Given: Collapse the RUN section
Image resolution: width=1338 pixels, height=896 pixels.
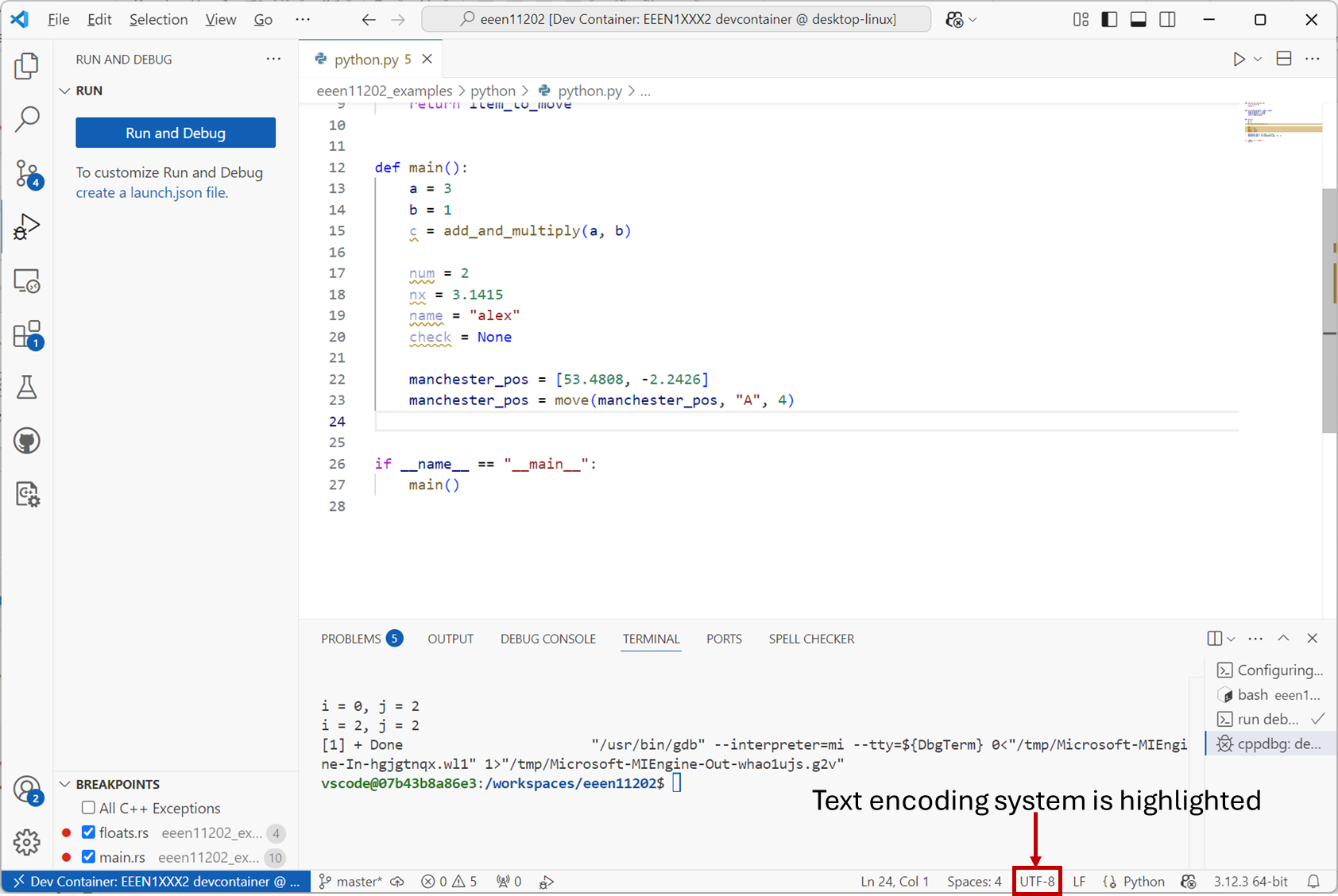Looking at the screenshot, I should point(65,91).
